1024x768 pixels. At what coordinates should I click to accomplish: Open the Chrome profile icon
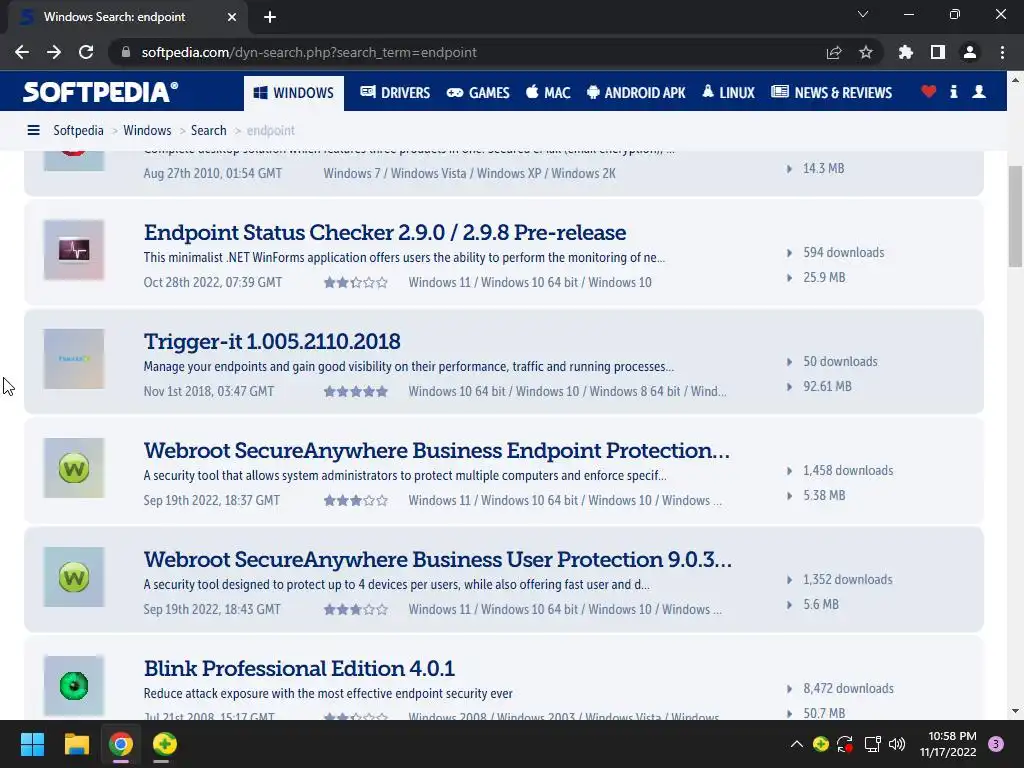[x=970, y=52]
